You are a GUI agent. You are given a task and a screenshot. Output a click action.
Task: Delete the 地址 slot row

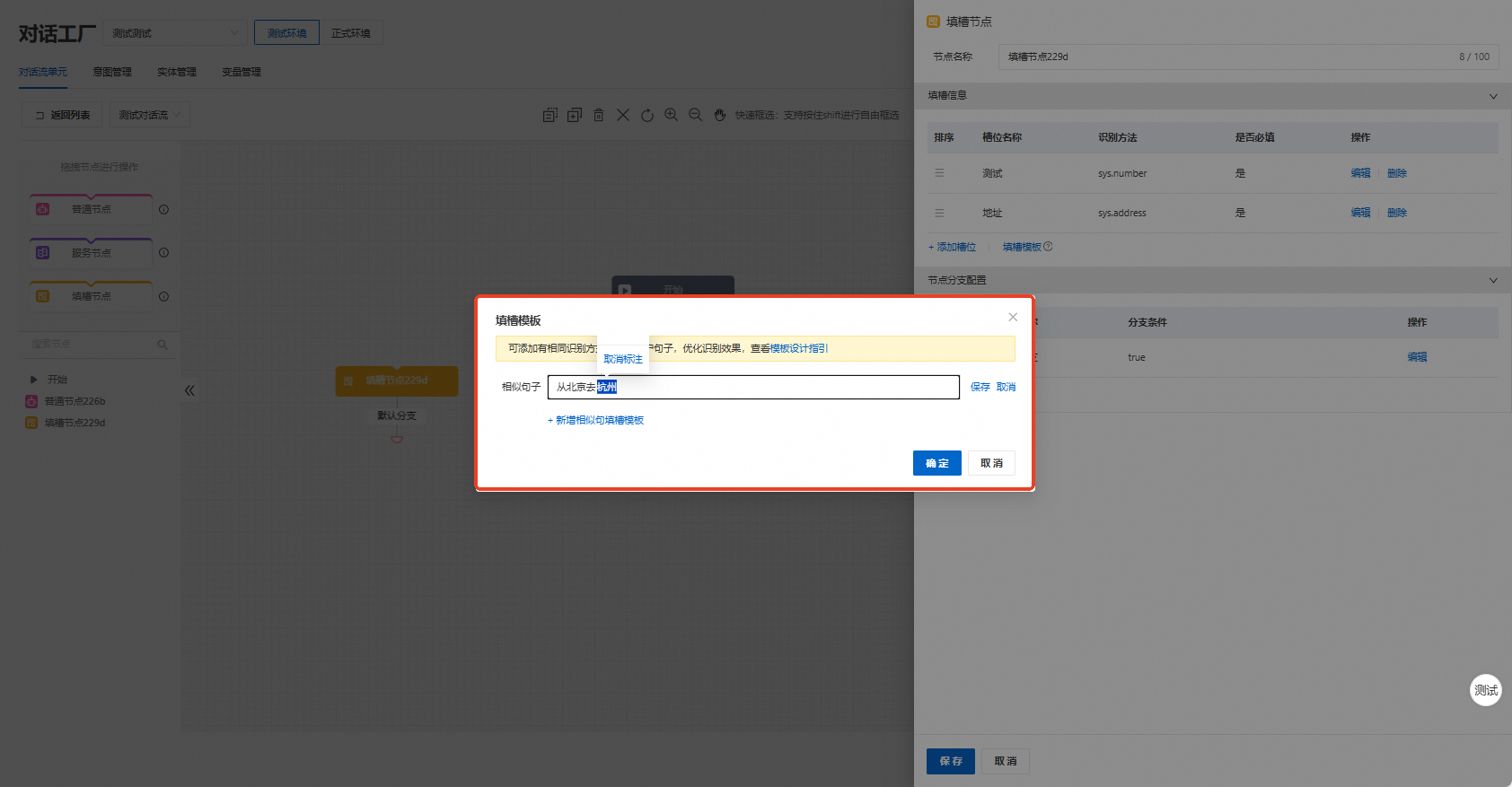coord(1396,213)
